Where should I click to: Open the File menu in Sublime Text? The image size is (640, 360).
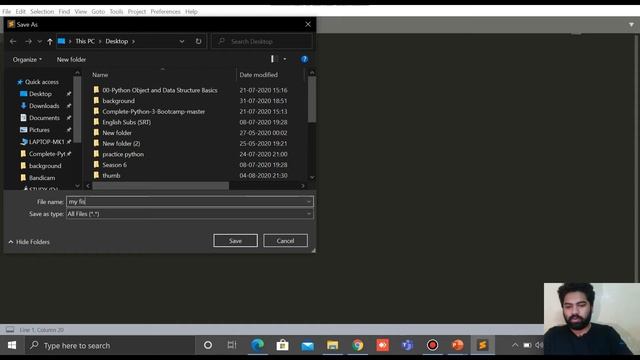coord(7,11)
